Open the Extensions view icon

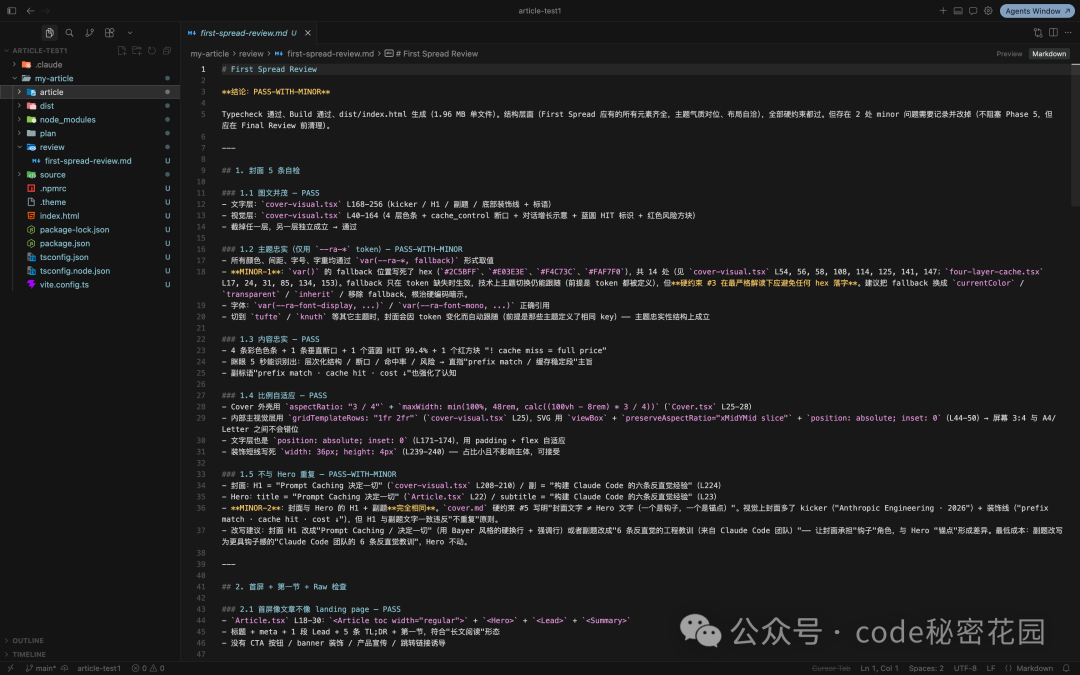pos(110,32)
